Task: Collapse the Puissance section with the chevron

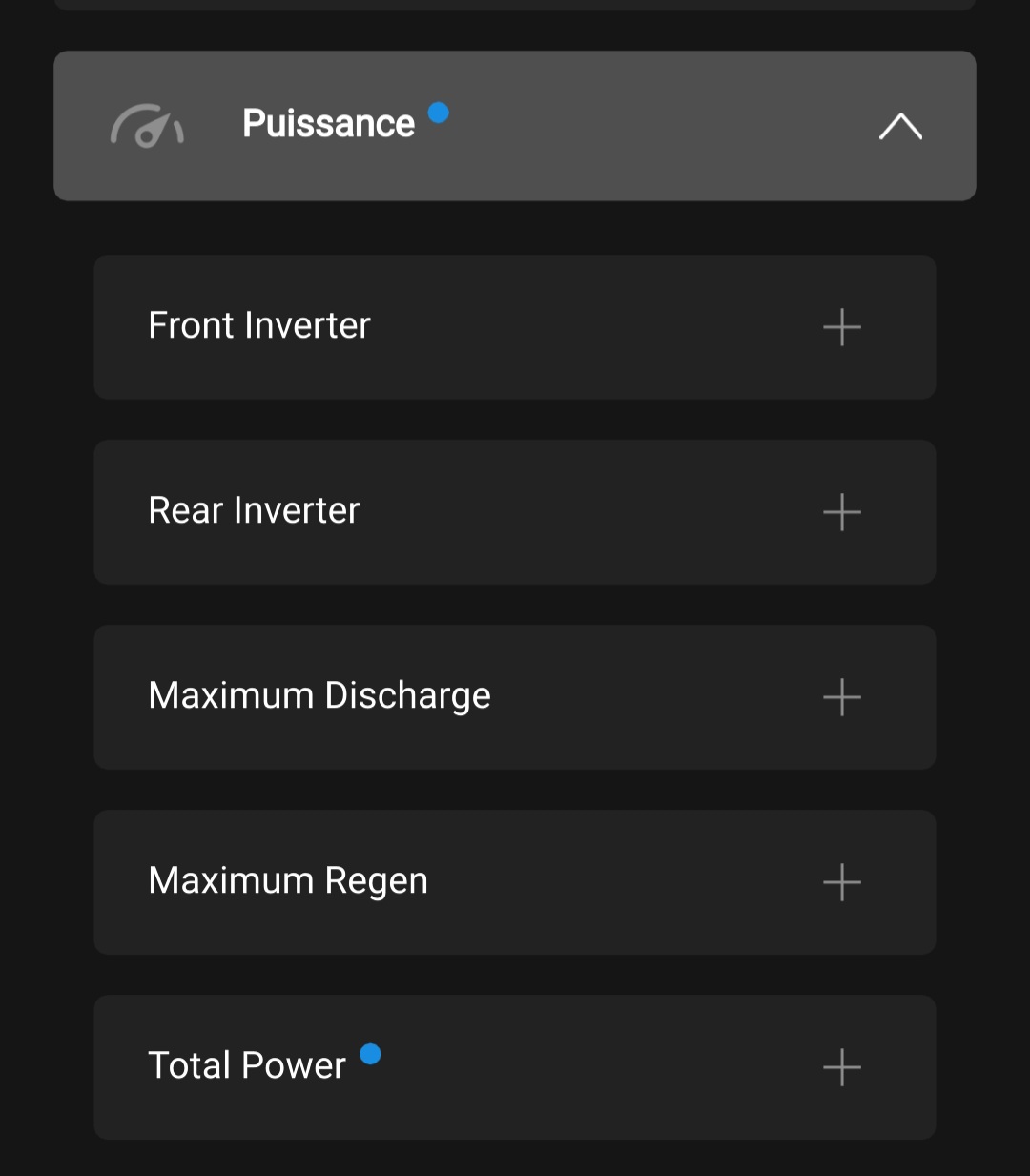Action: 900,127
